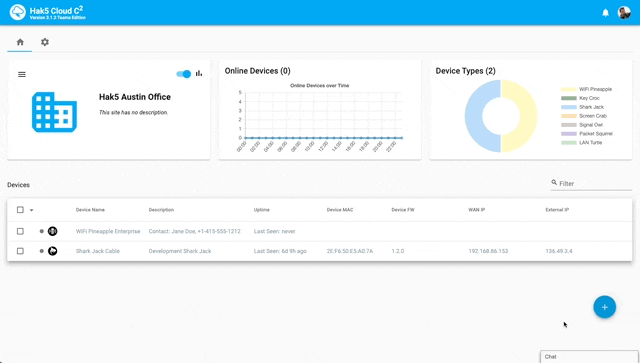The width and height of the screenshot is (640, 363).
Task: Open the notifications bell
Action: point(605,13)
